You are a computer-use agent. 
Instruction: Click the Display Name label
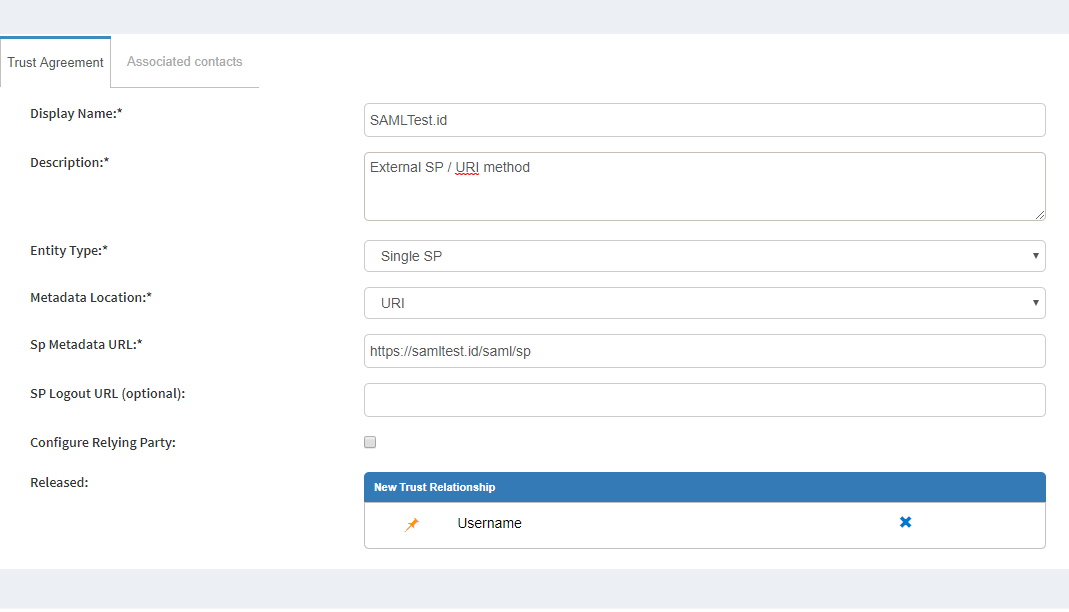pos(76,113)
